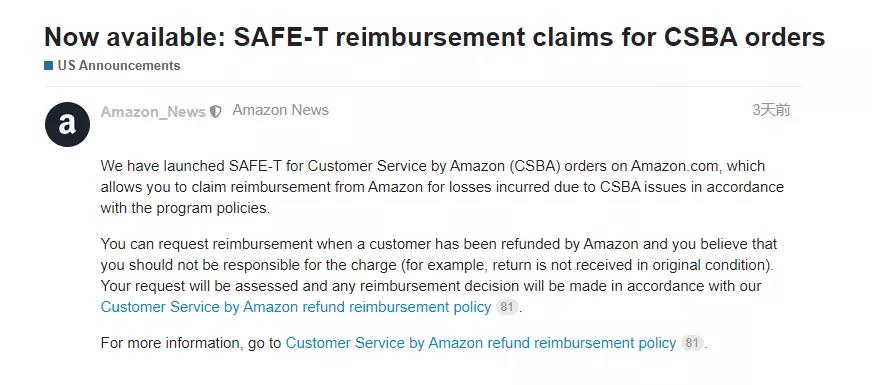Viewport: 872px width, 385px height.
Task: Click the horizontal divider under US Announcements
Action: (423, 86)
